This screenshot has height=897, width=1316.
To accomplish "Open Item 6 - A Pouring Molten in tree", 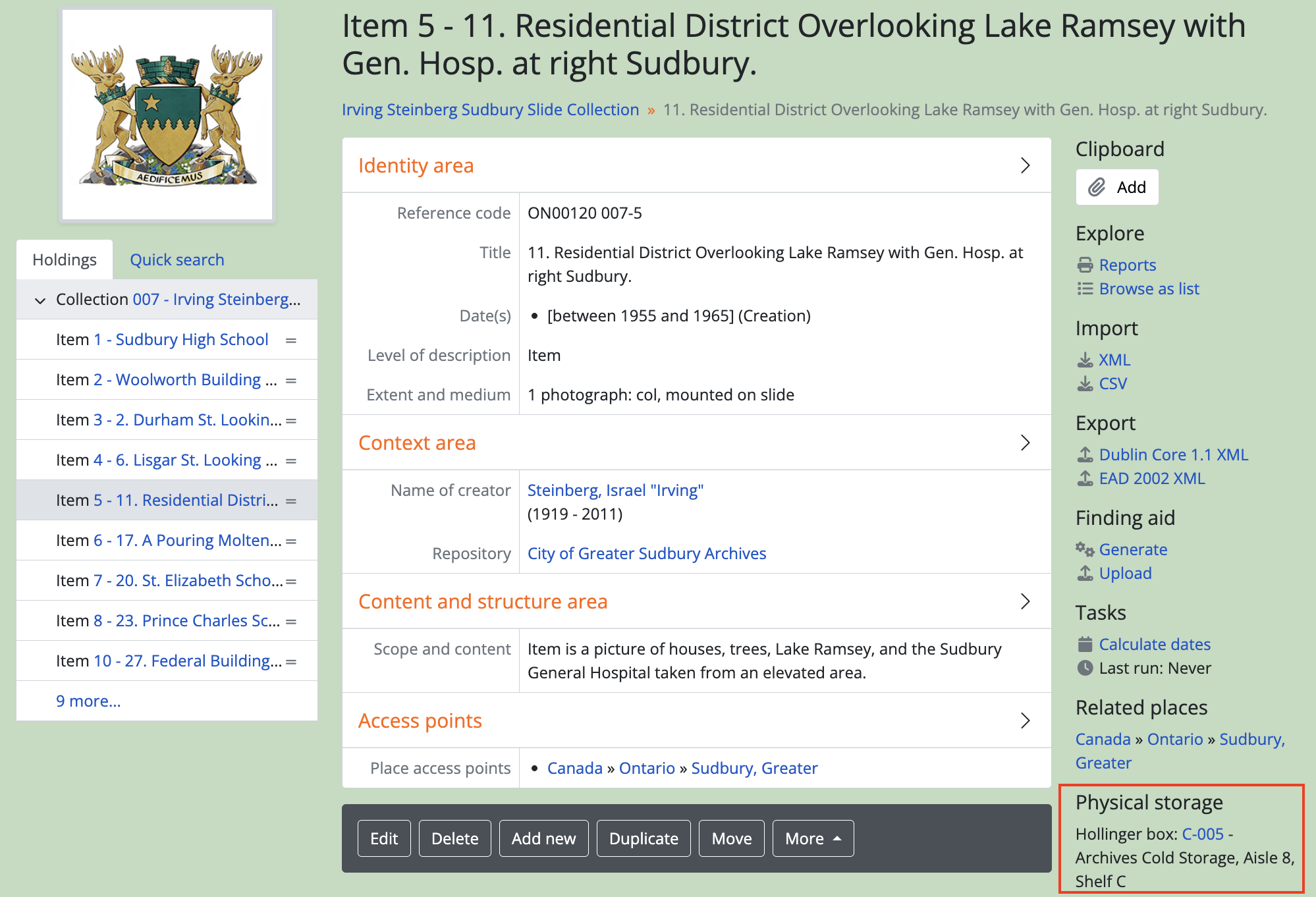I will pos(187,540).
